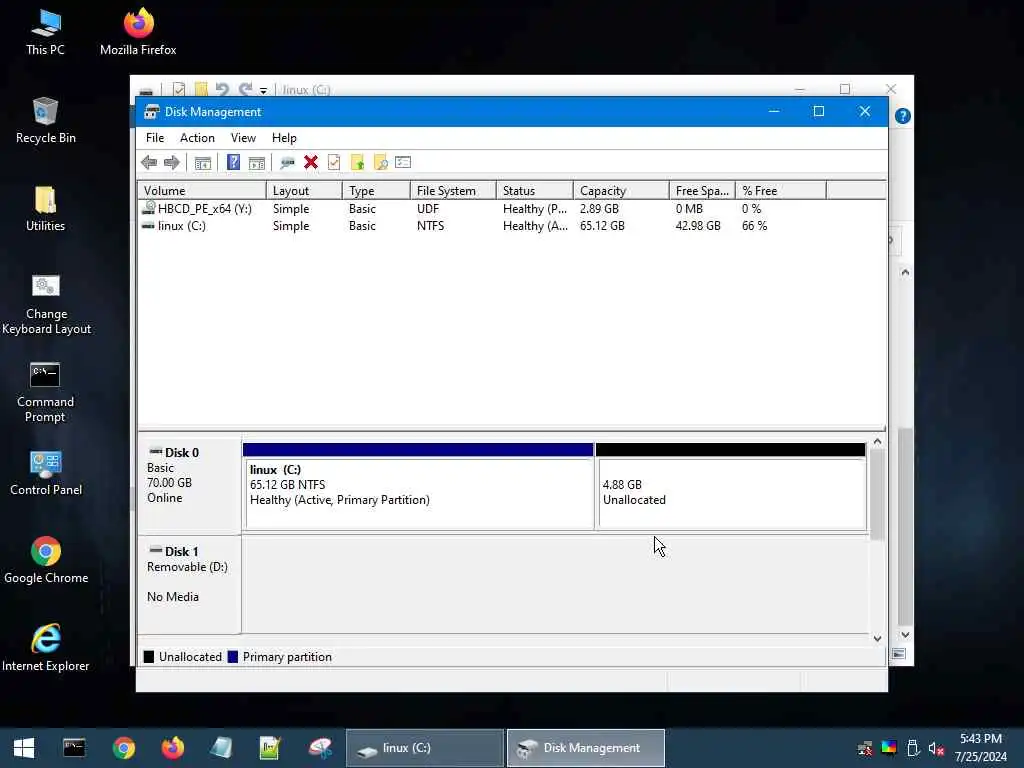Image resolution: width=1024 pixels, height=768 pixels.
Task: Sort by Status column header
Action: point(534,191)
